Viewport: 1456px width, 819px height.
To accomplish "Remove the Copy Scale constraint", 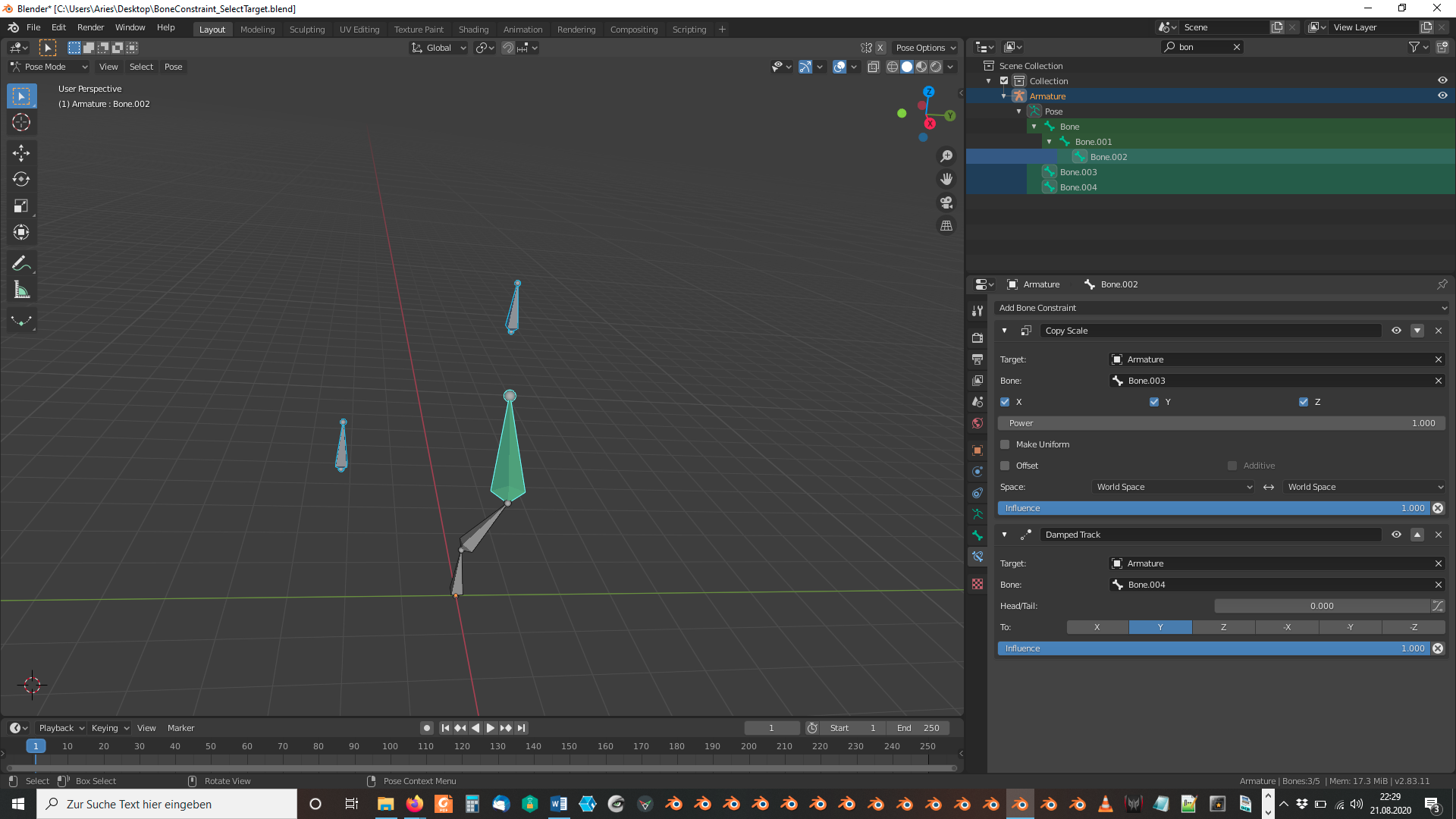I will point(1439,331).
